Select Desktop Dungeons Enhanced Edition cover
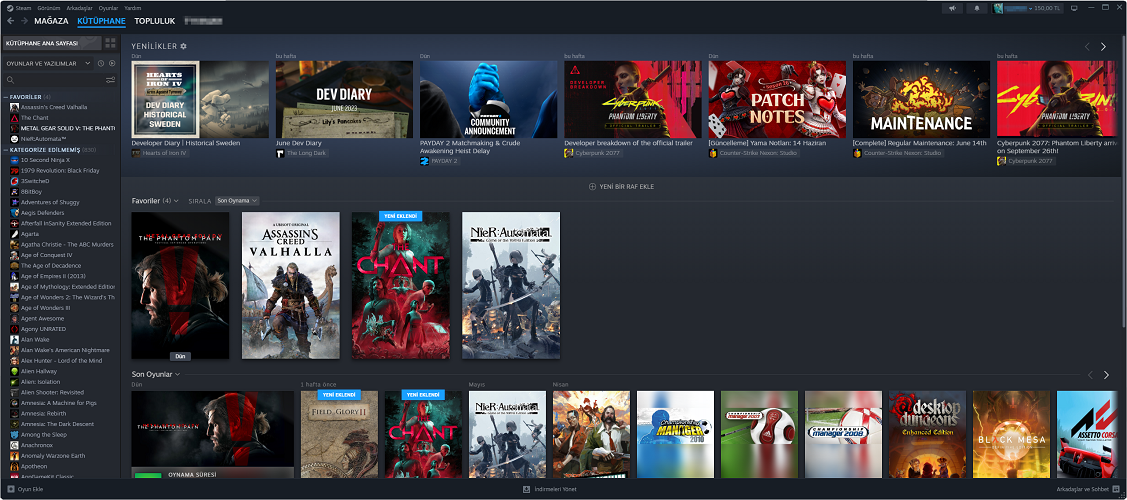The image size is (1127, 500). pyautogui.click(x=927, y=434)
